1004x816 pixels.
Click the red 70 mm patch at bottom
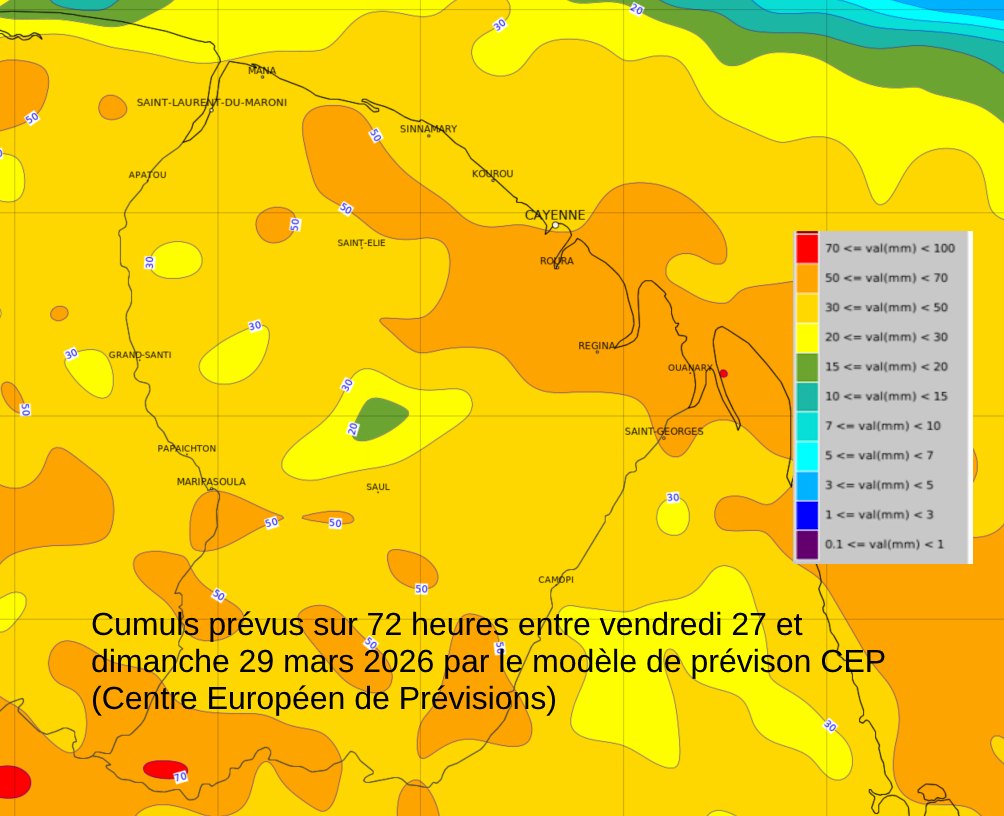click(163, 769)
